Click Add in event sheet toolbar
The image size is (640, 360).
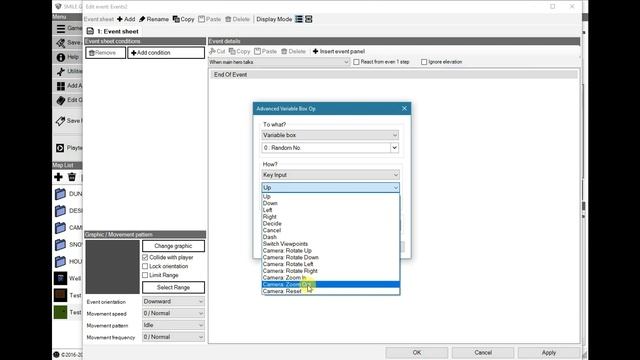pyautogui.click(x=126, y=19)
